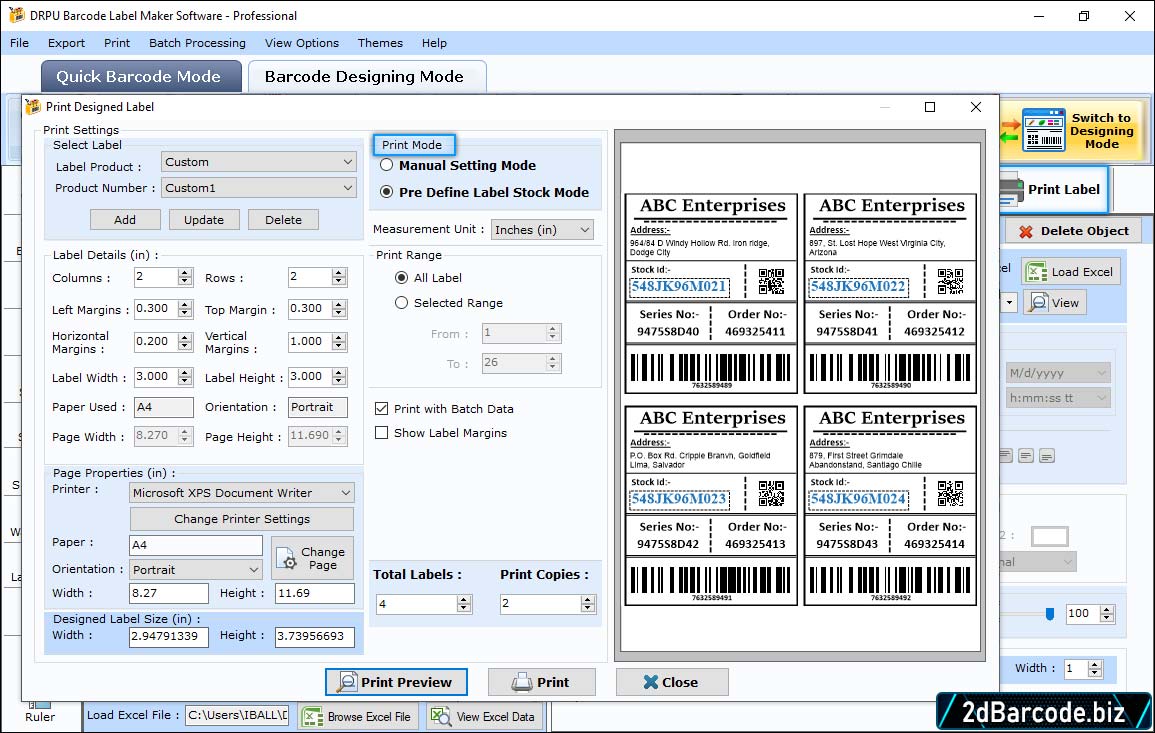Click the View magnifier icon
The height and width of the screenshot is (733, 1155).
[x=1039, y=302]
